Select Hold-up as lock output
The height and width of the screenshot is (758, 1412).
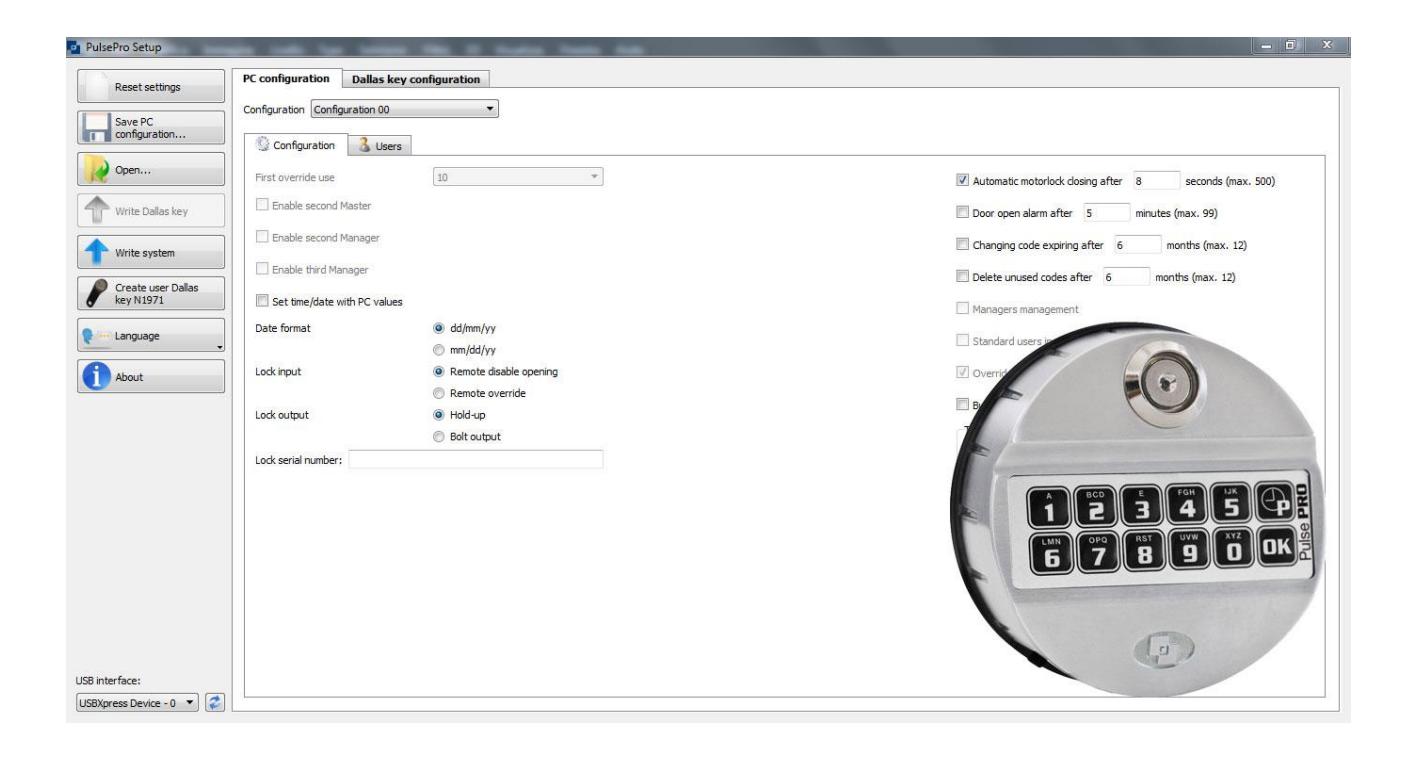[440, 415]
